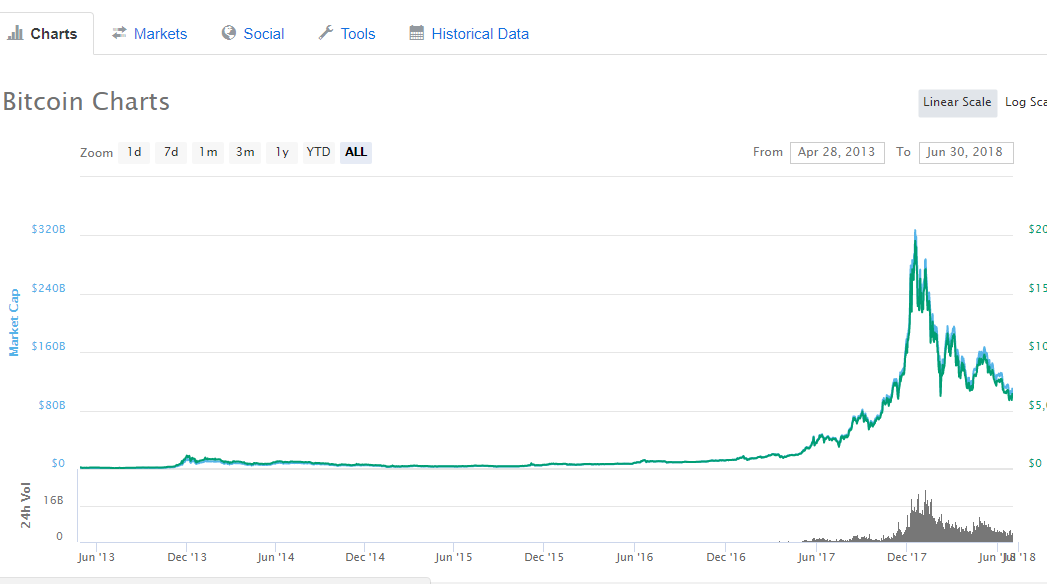This screenshot has width=1047, height=584.
Task: Click the Market Cap axis label
Action: click(14, 323)
